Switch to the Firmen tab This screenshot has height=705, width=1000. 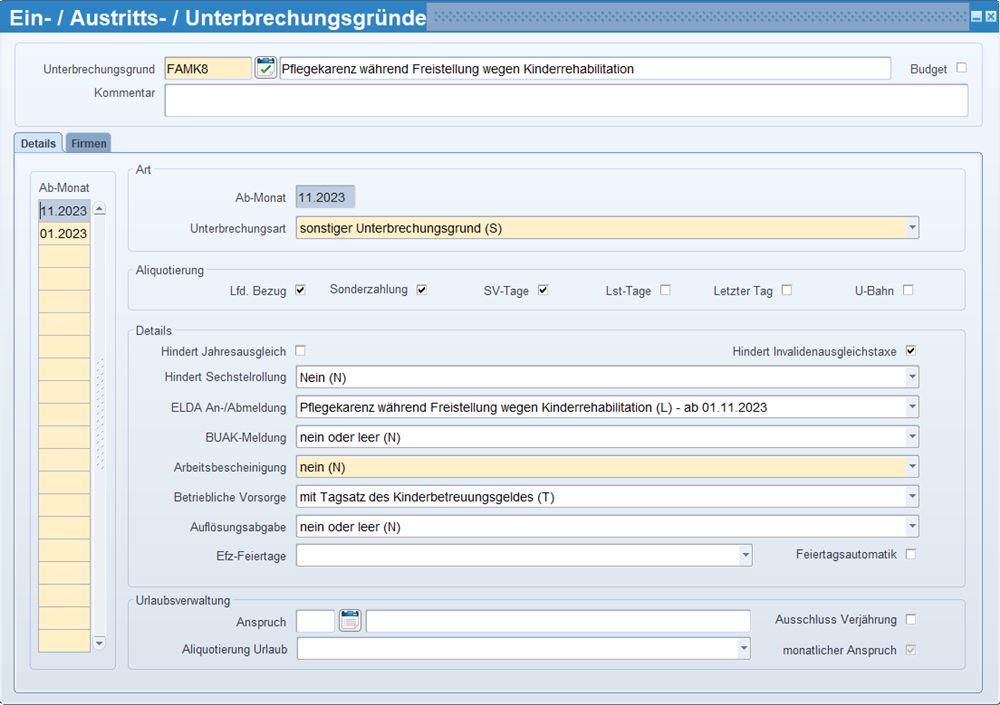(x=89, y=143)
